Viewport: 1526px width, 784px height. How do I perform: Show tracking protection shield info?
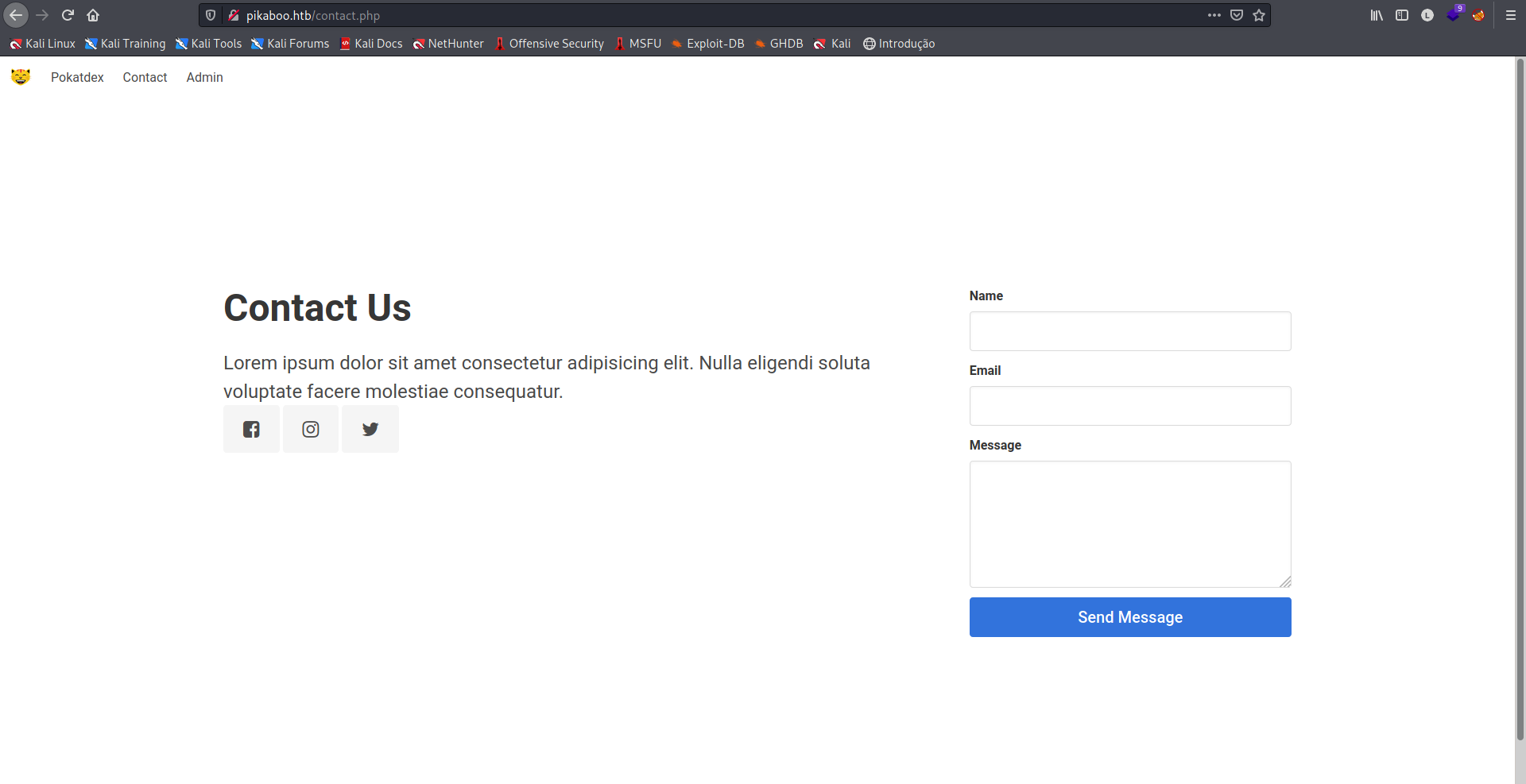coord(211,15)
